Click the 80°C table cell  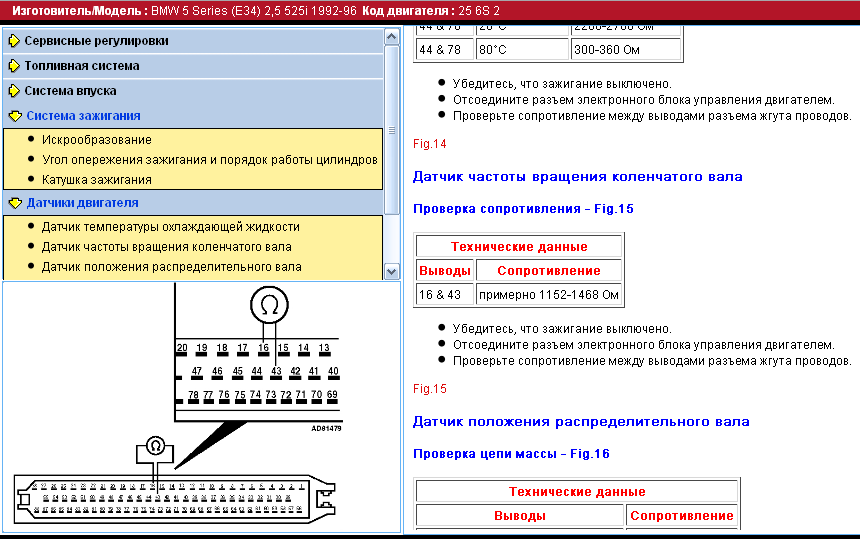coord(522,50)
